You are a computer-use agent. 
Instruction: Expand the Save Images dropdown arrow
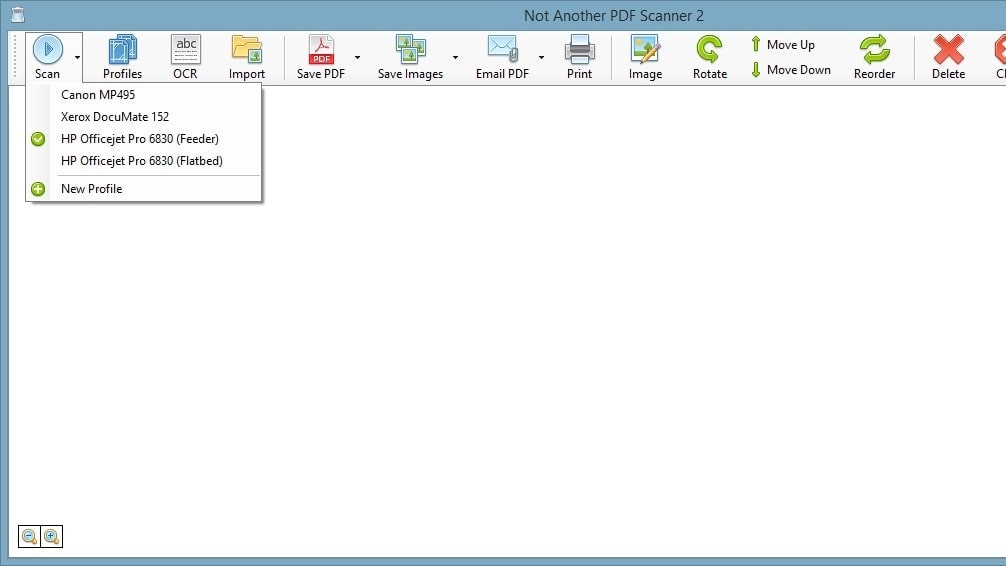[x=456, y=57]
